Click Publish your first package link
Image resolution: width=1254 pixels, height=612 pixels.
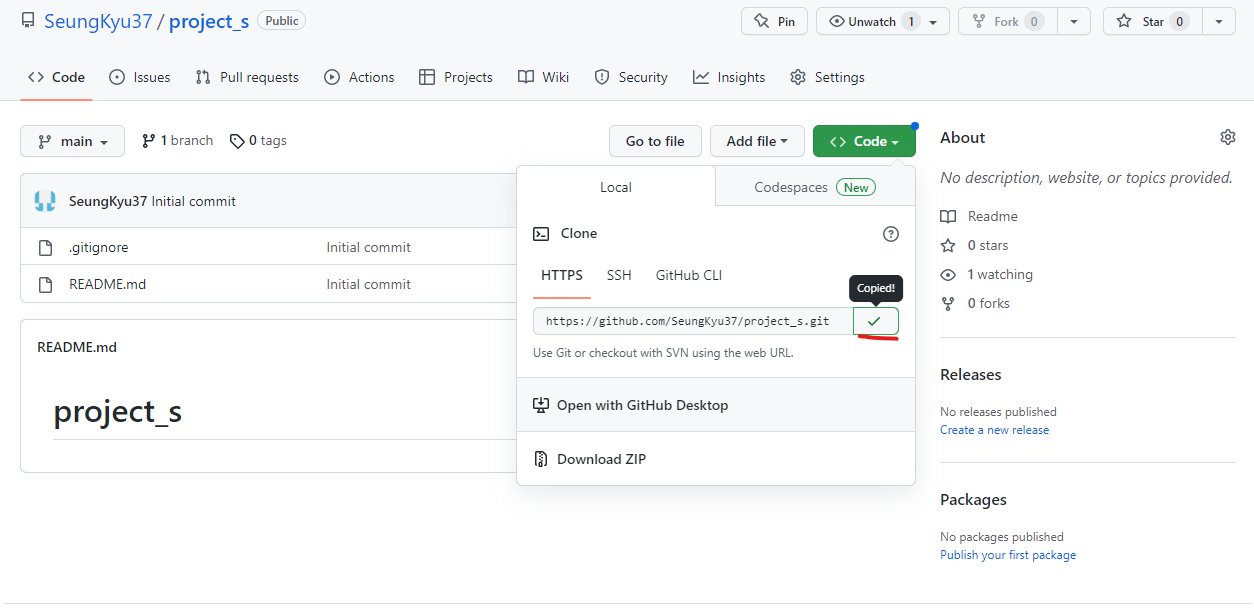coord(1008,555)
